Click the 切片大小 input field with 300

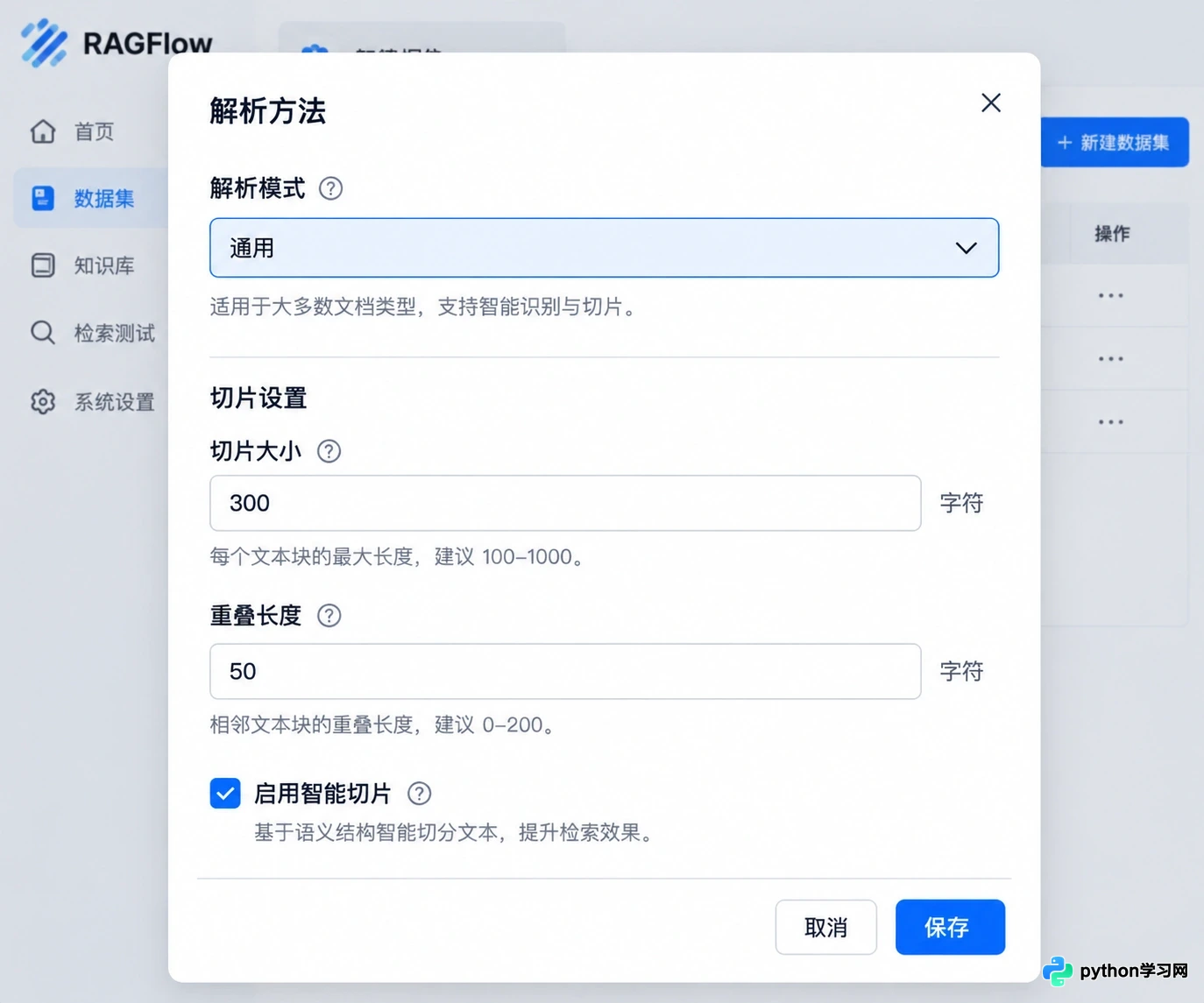point(565,503)
